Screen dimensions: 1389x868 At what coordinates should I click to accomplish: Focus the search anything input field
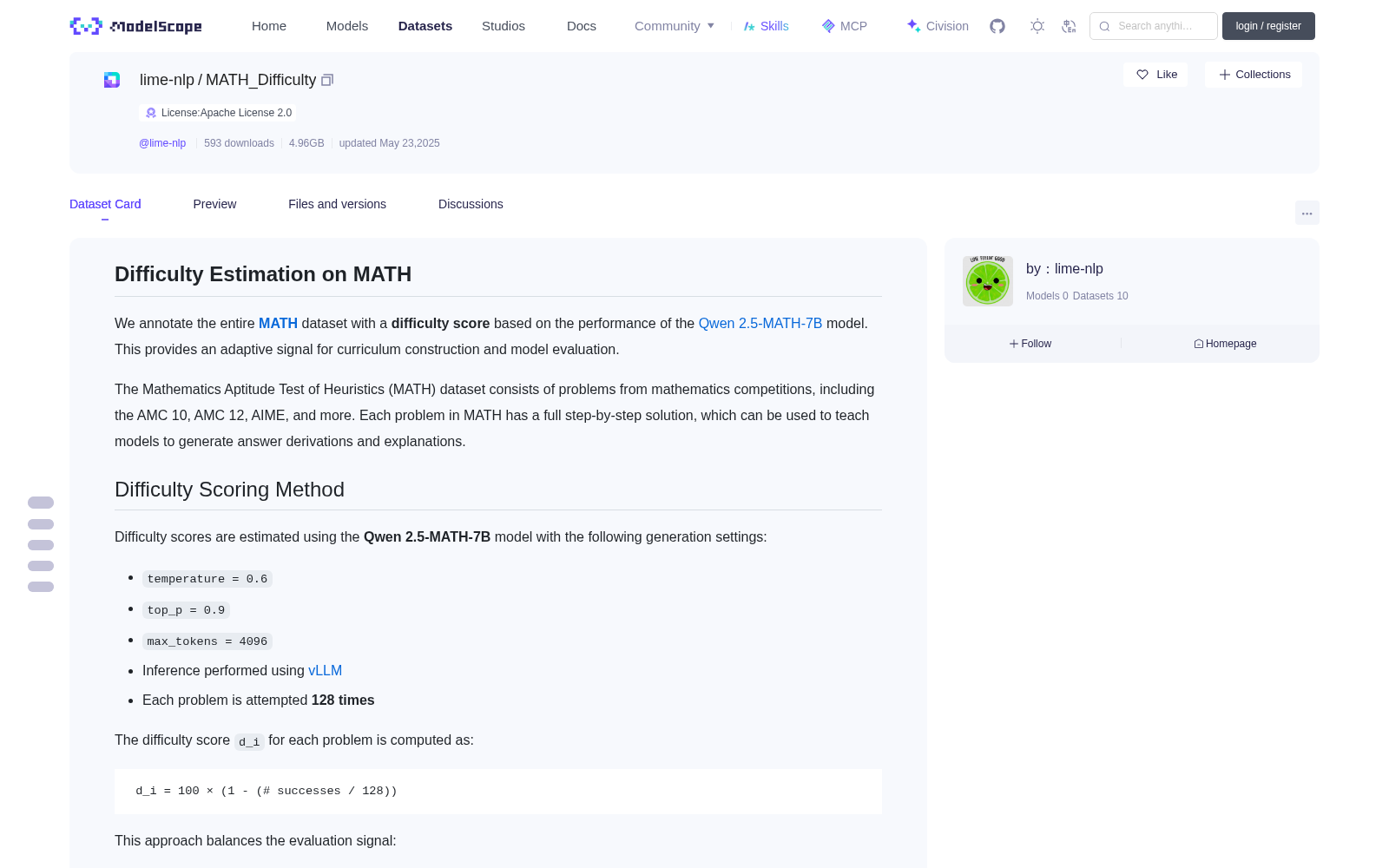[x=1154, y=26]
